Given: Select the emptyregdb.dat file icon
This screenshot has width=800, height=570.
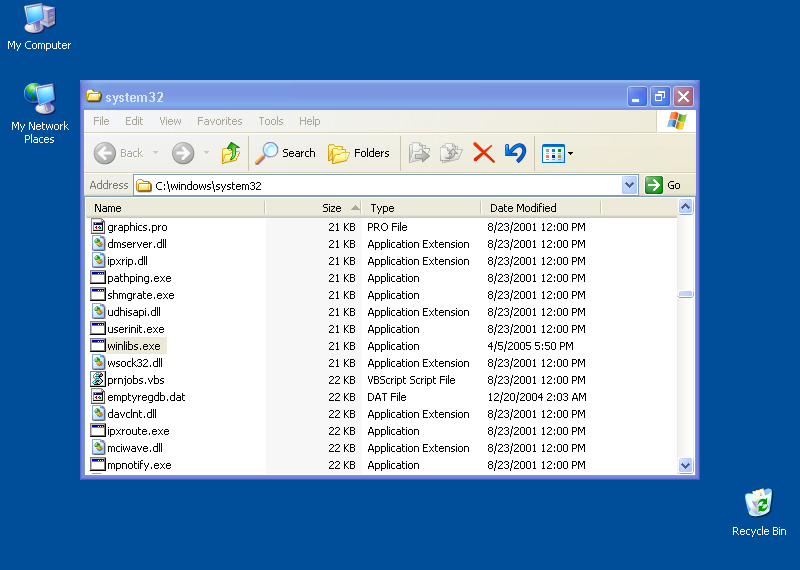Looking at the screenshot, I should 98,396.
